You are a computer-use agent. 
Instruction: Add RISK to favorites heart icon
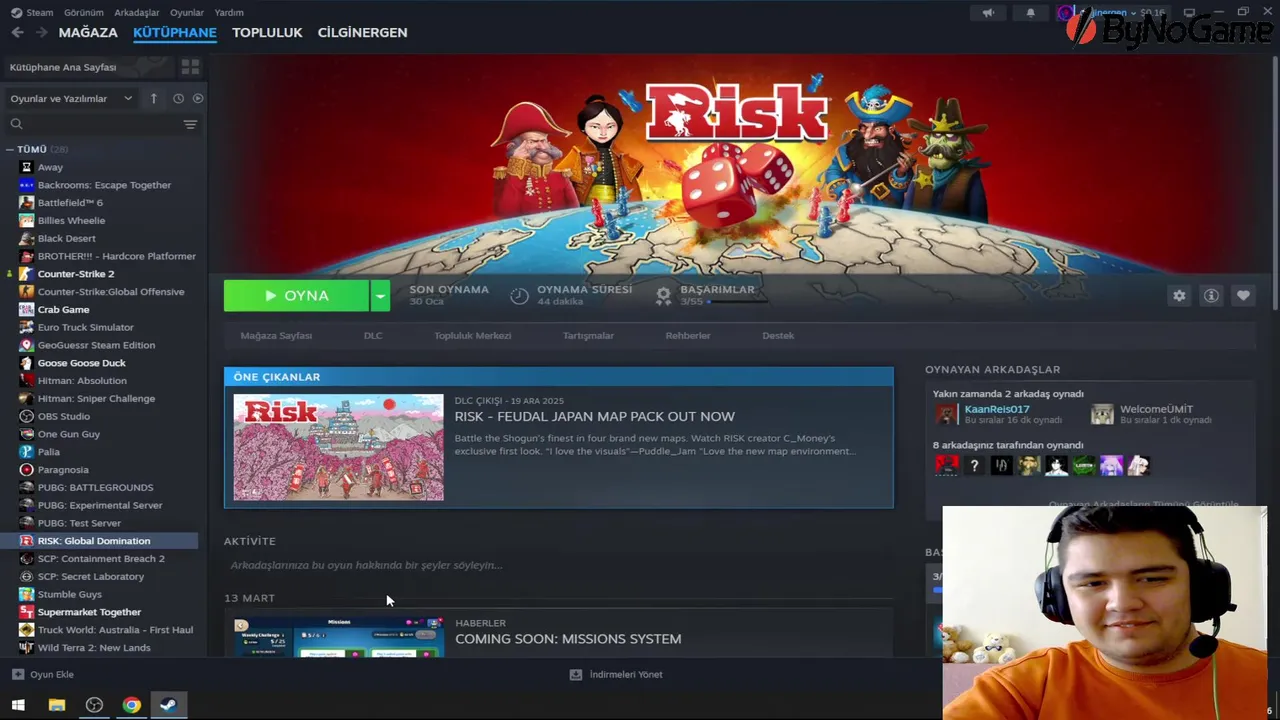tap(1243, 296)
